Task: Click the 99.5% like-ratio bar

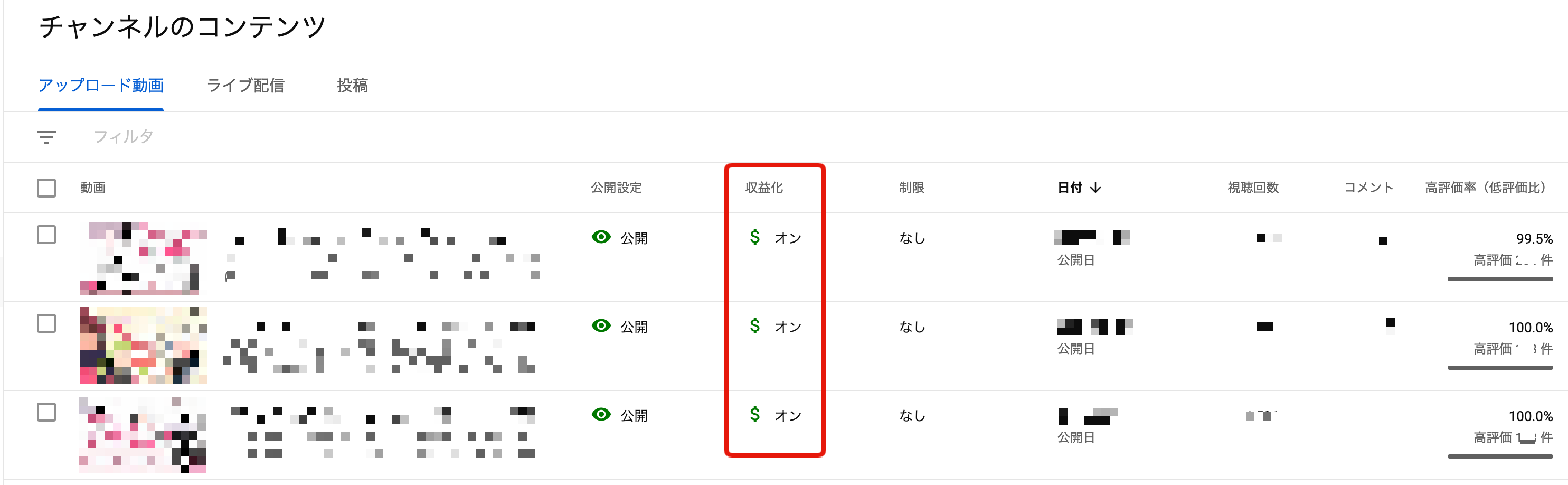Action: [1500, 279]
